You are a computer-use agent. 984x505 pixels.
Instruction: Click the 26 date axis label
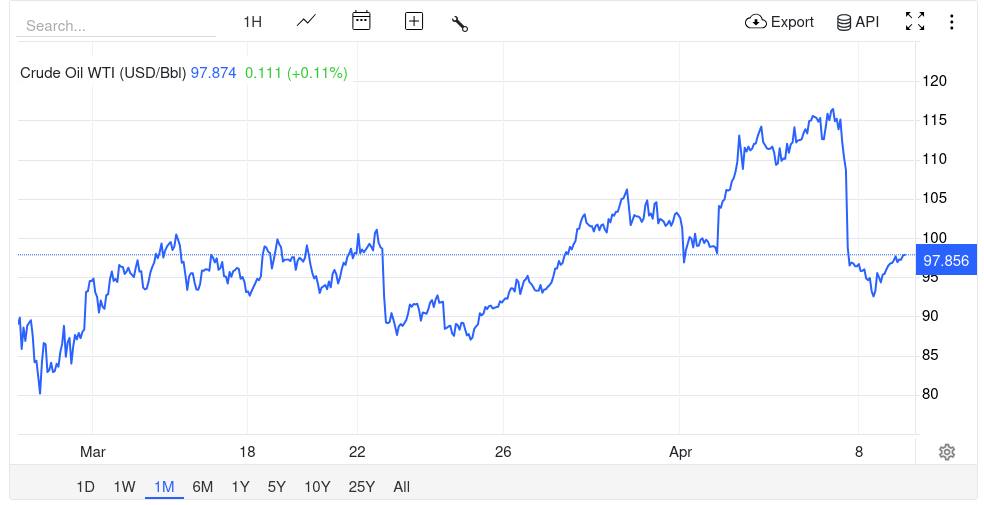pyautogui.click(x=503, y=452)
